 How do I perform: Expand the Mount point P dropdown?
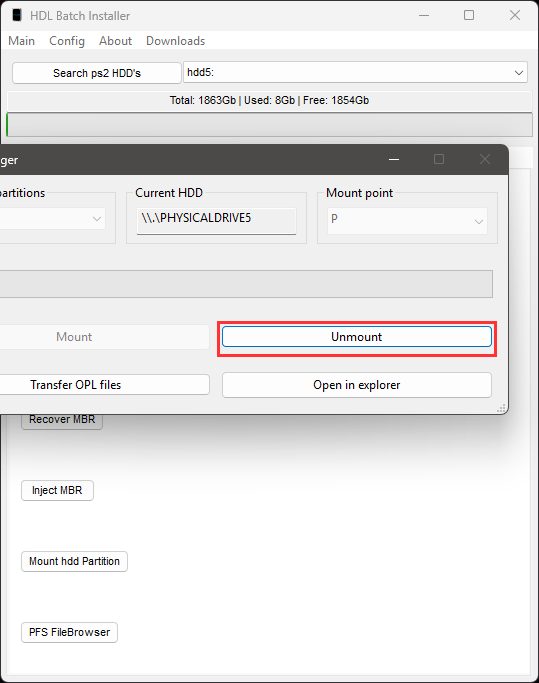pyautogui.click(x=407, y=221)
